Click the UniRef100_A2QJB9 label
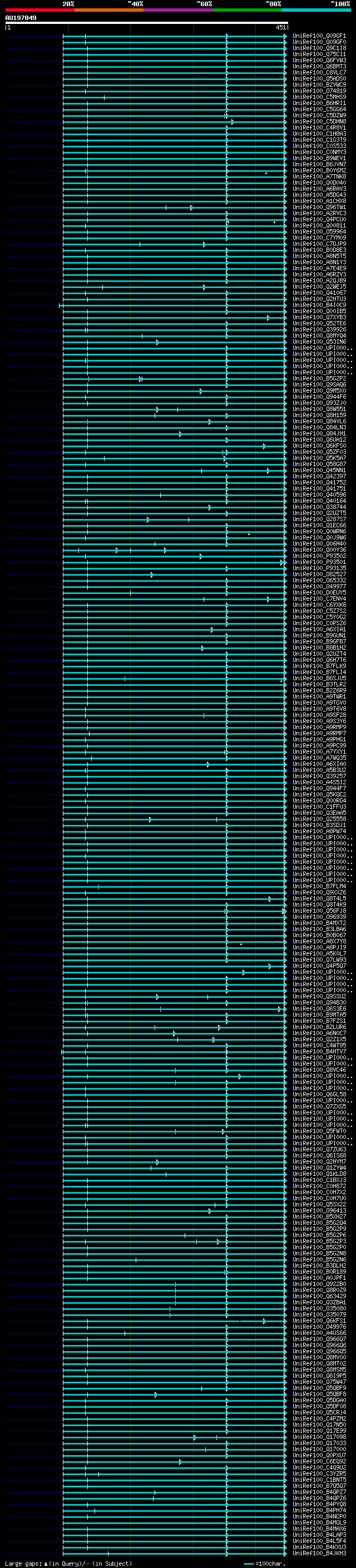The height and width of the screenshot is (1568, 356). (319, 280)
